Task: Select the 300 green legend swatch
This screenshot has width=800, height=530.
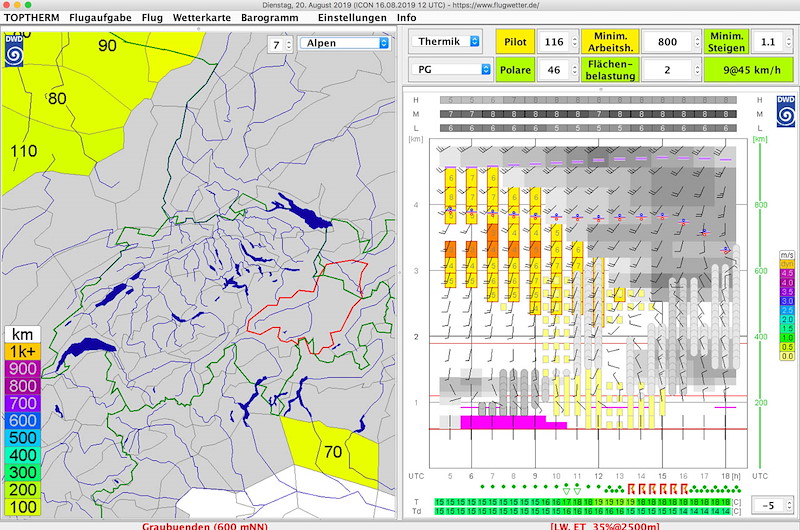Action: [x=22, y=473]
